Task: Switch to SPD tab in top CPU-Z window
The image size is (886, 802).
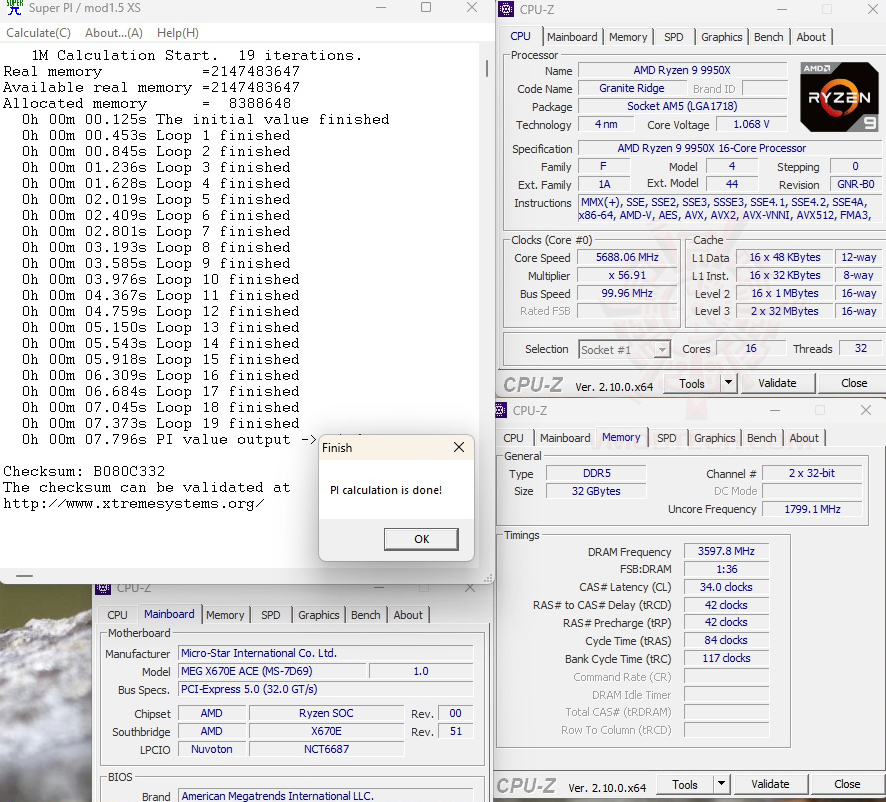Action: [x=674, y=37]
